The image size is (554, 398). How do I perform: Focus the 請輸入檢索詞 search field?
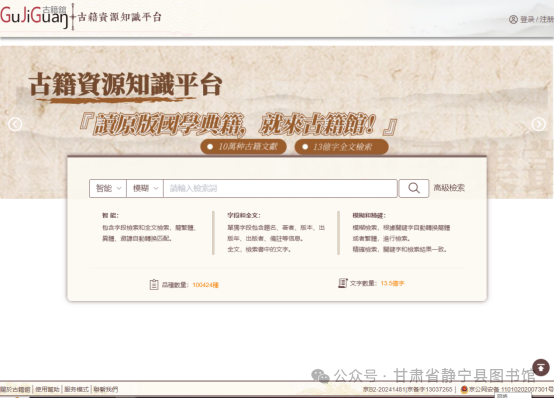pyautogui.click(x=280, y=188)
